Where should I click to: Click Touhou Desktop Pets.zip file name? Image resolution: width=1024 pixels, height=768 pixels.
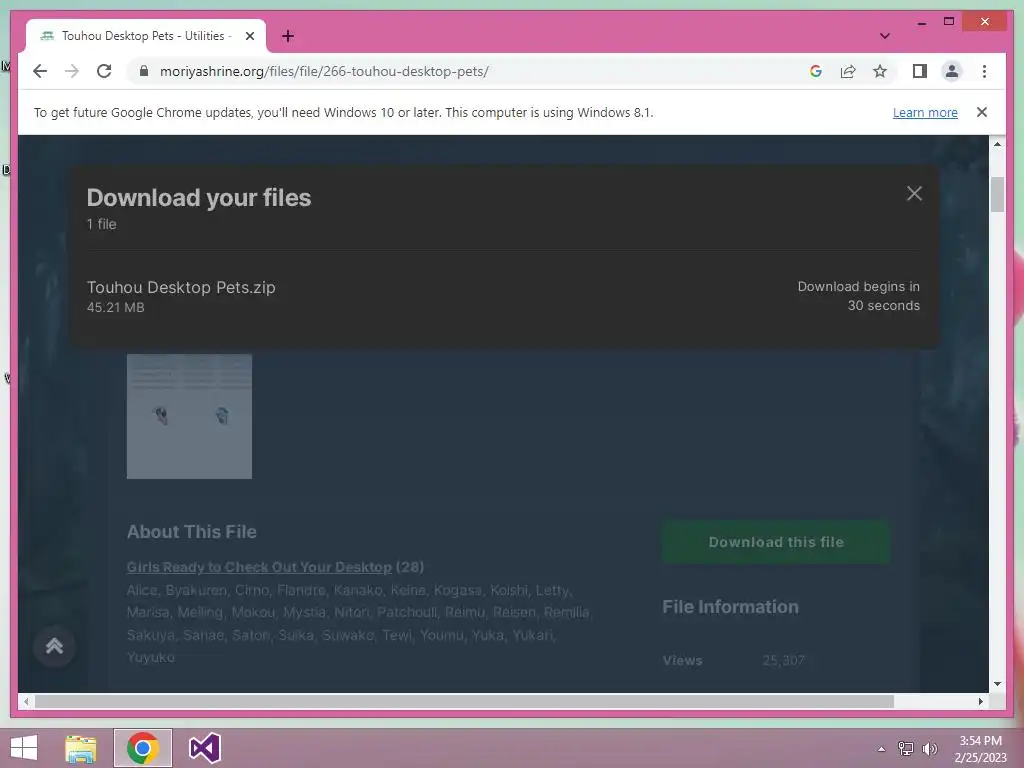(181, 287)
